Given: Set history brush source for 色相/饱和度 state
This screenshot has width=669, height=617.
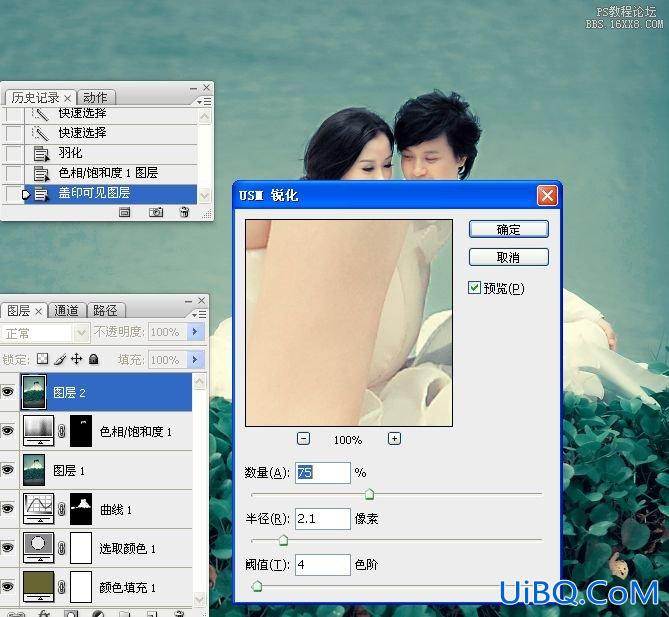Looking at the screenshot, I should (x=13, y=173).
